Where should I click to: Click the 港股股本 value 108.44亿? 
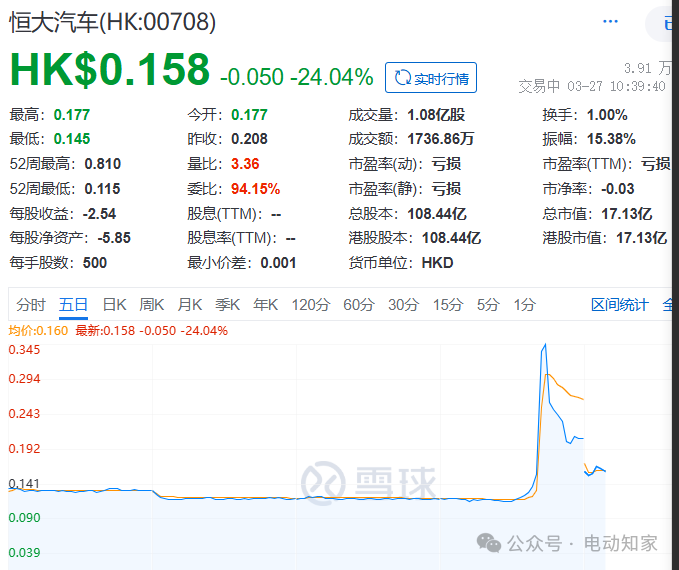[452, 238]
